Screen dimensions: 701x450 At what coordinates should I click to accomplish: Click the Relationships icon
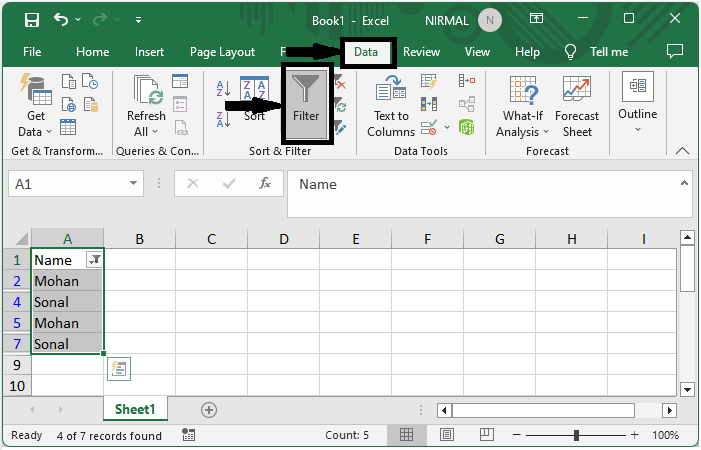click(x=467, y=105)
